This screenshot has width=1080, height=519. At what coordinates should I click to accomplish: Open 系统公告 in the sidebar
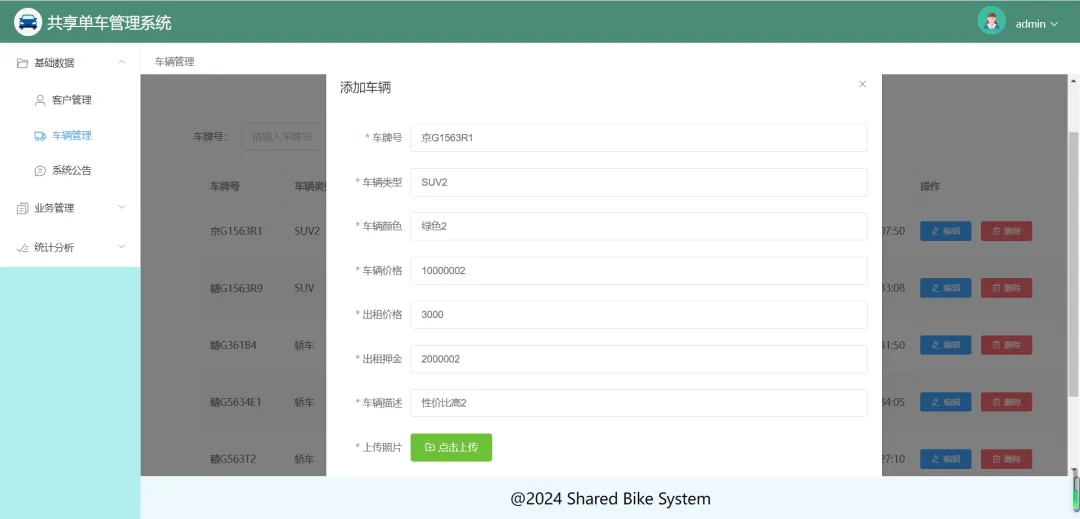[x=70, y=171]
